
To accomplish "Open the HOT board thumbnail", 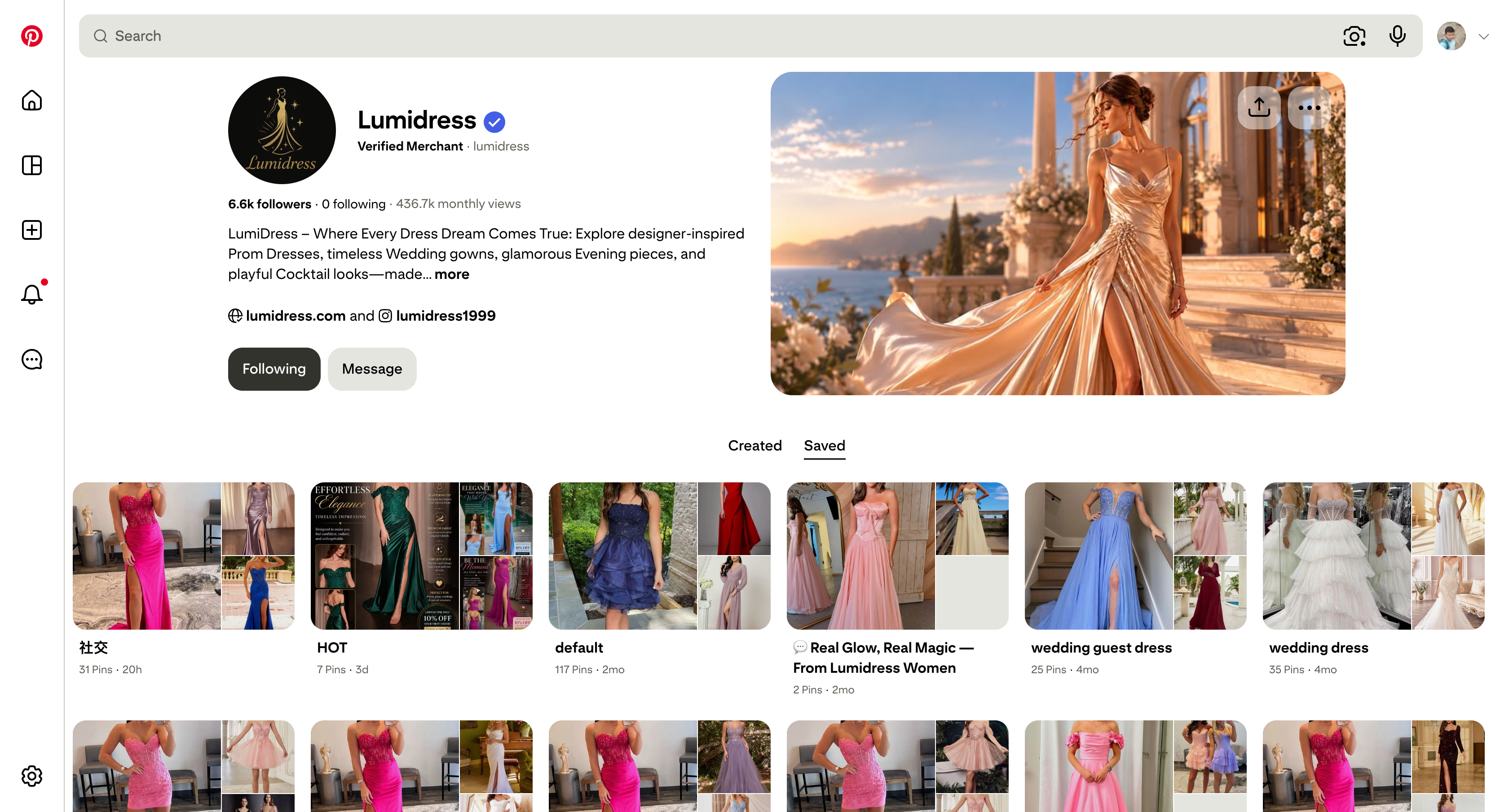I will (421, 556).
